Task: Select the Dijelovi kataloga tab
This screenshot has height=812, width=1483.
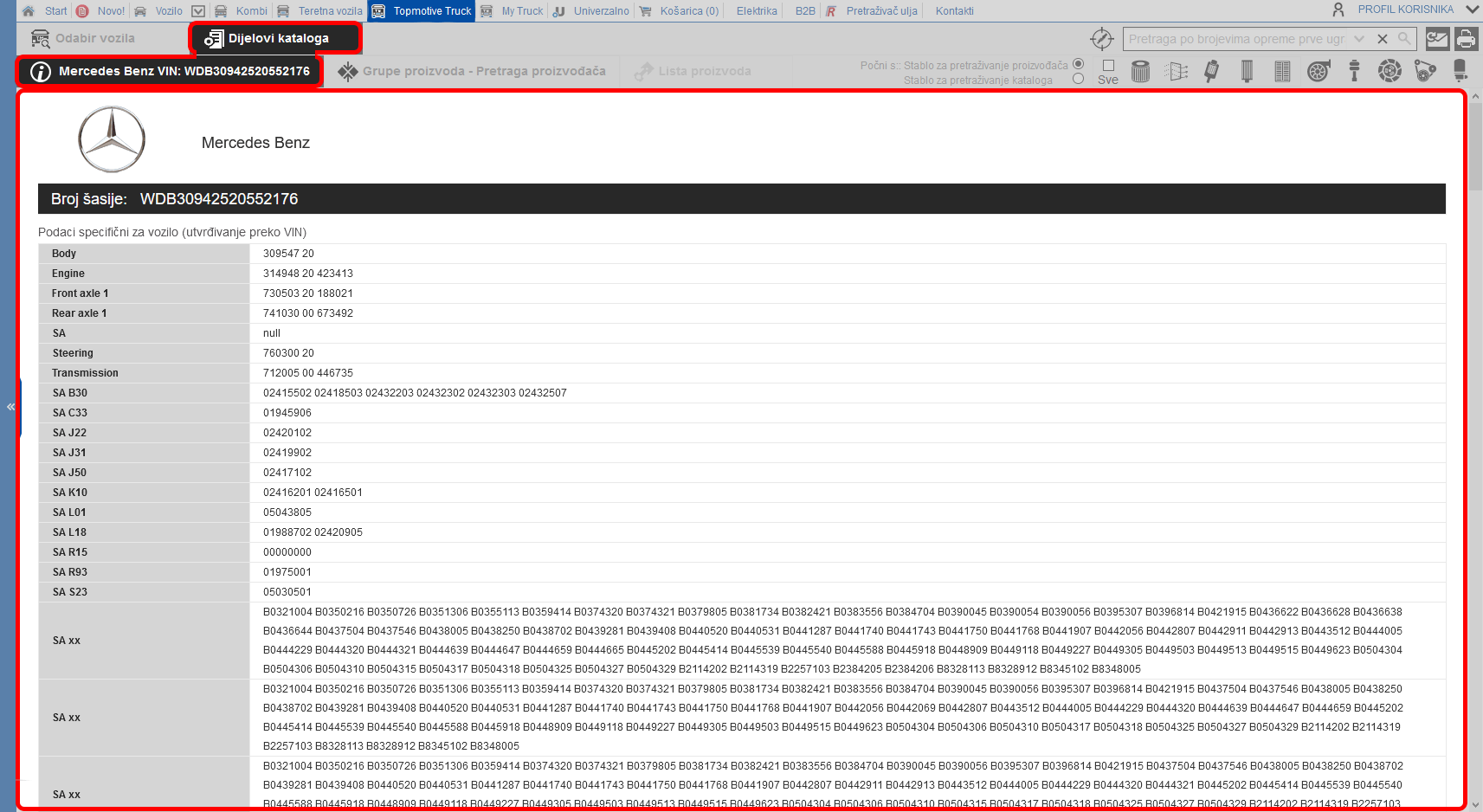Action: point(275,38)
